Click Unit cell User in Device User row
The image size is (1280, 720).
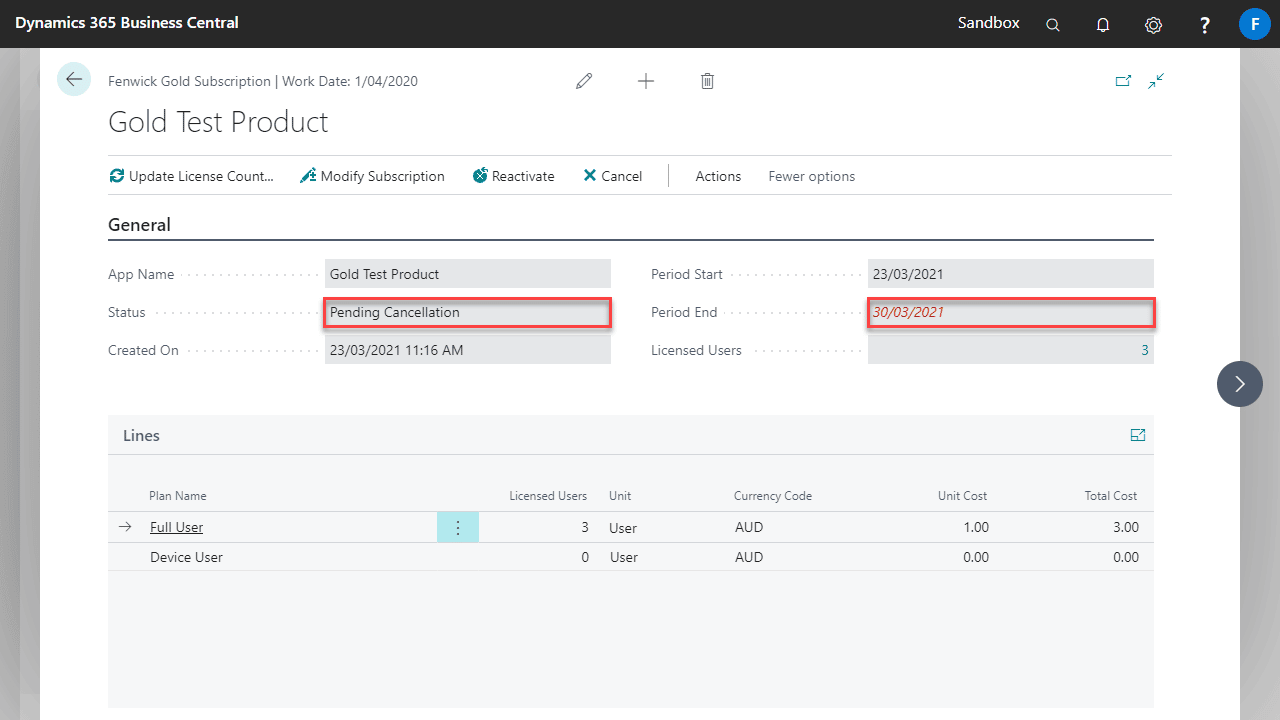623,557
